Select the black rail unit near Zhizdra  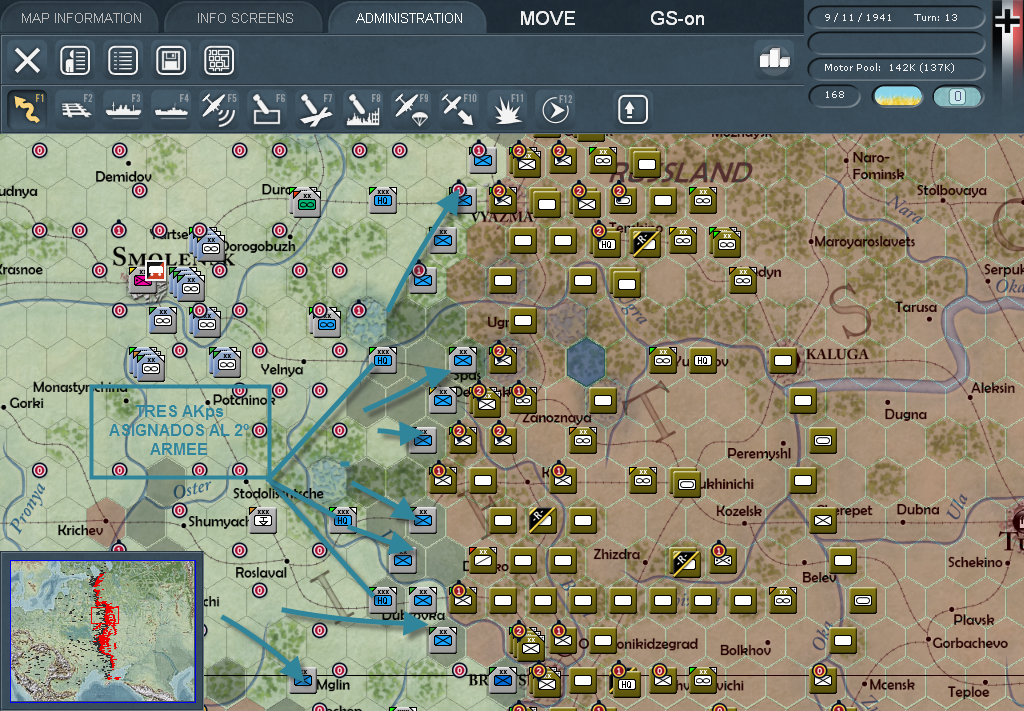point(684,561)
